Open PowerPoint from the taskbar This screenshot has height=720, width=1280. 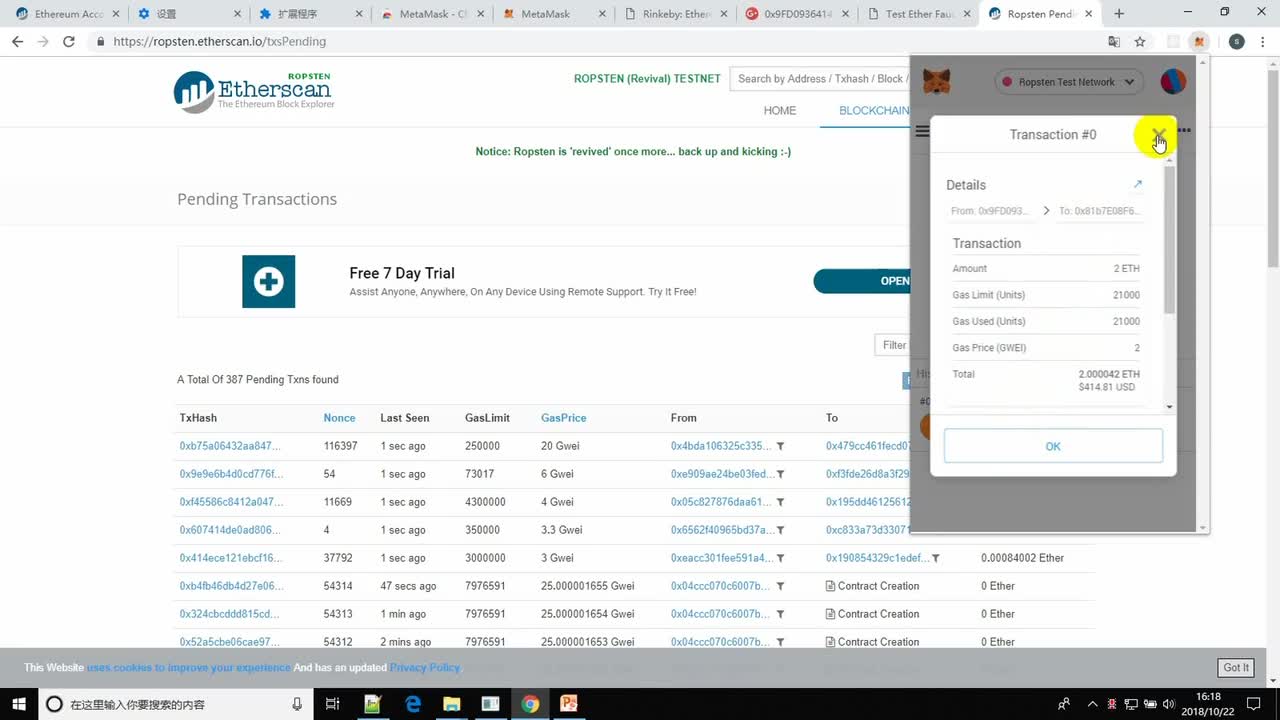pos(569,704)
